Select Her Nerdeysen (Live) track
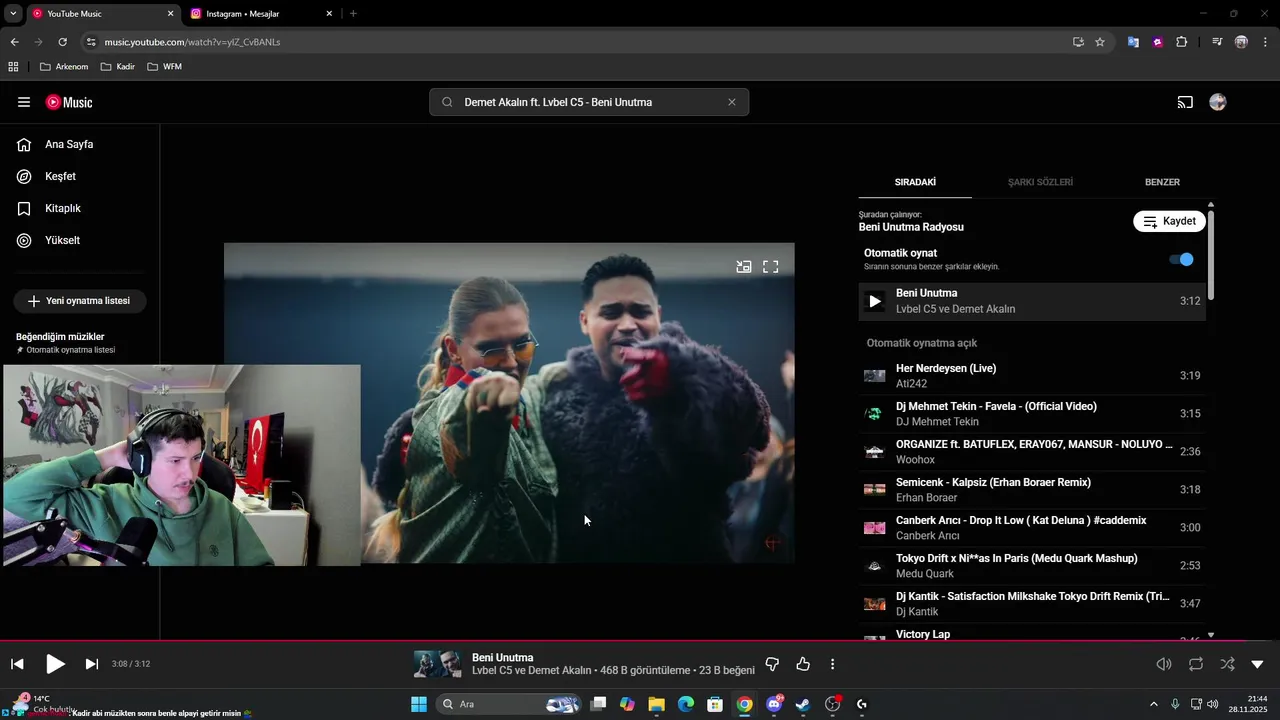 1032,376
